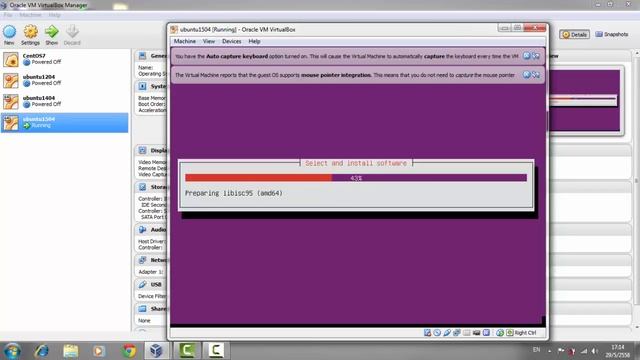640x360 pixels.
Task: Click the first icon on Auto capture keyboard notice
Action: coord(527,56)
